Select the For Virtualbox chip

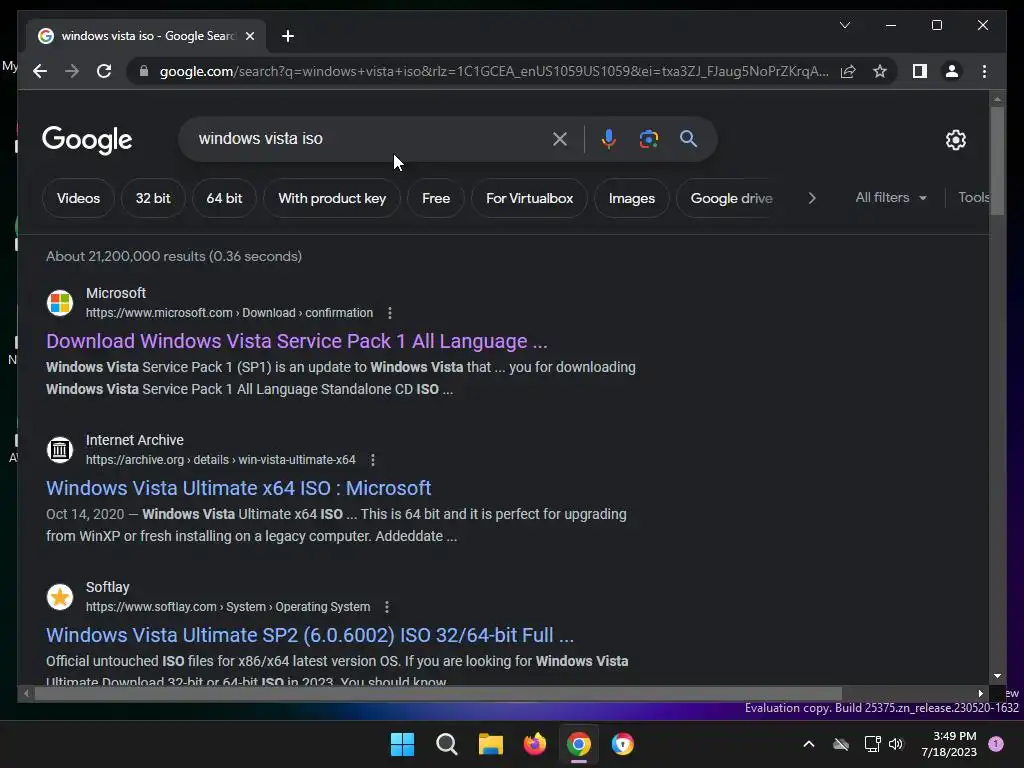coord(529,198)
